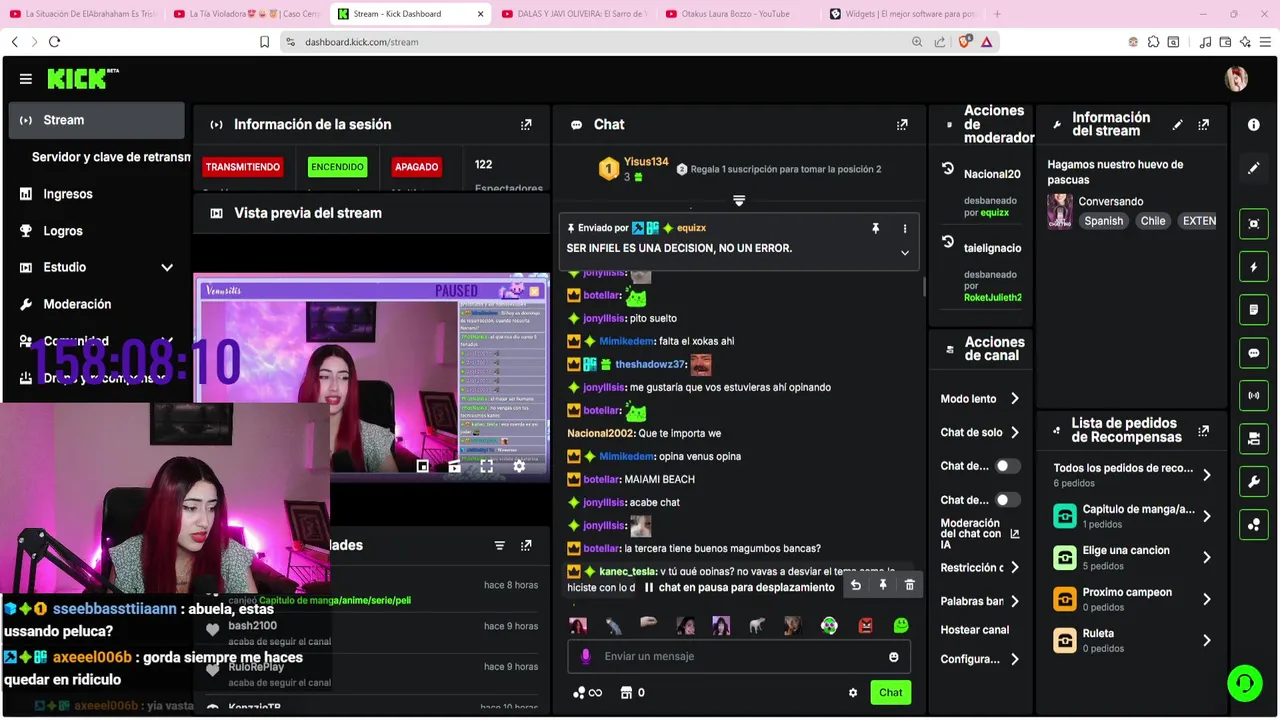Filter the activity feed list

tap(500, 546)
